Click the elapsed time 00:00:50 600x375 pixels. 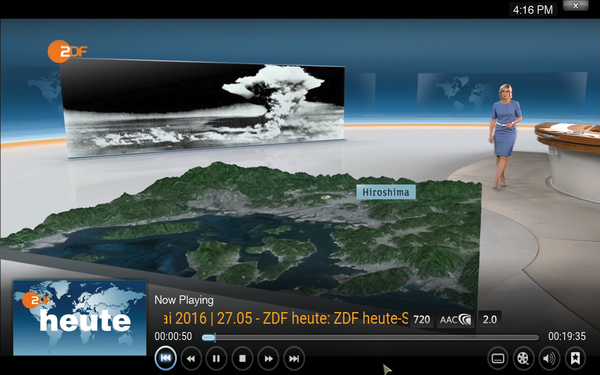[x=173, y=336]
